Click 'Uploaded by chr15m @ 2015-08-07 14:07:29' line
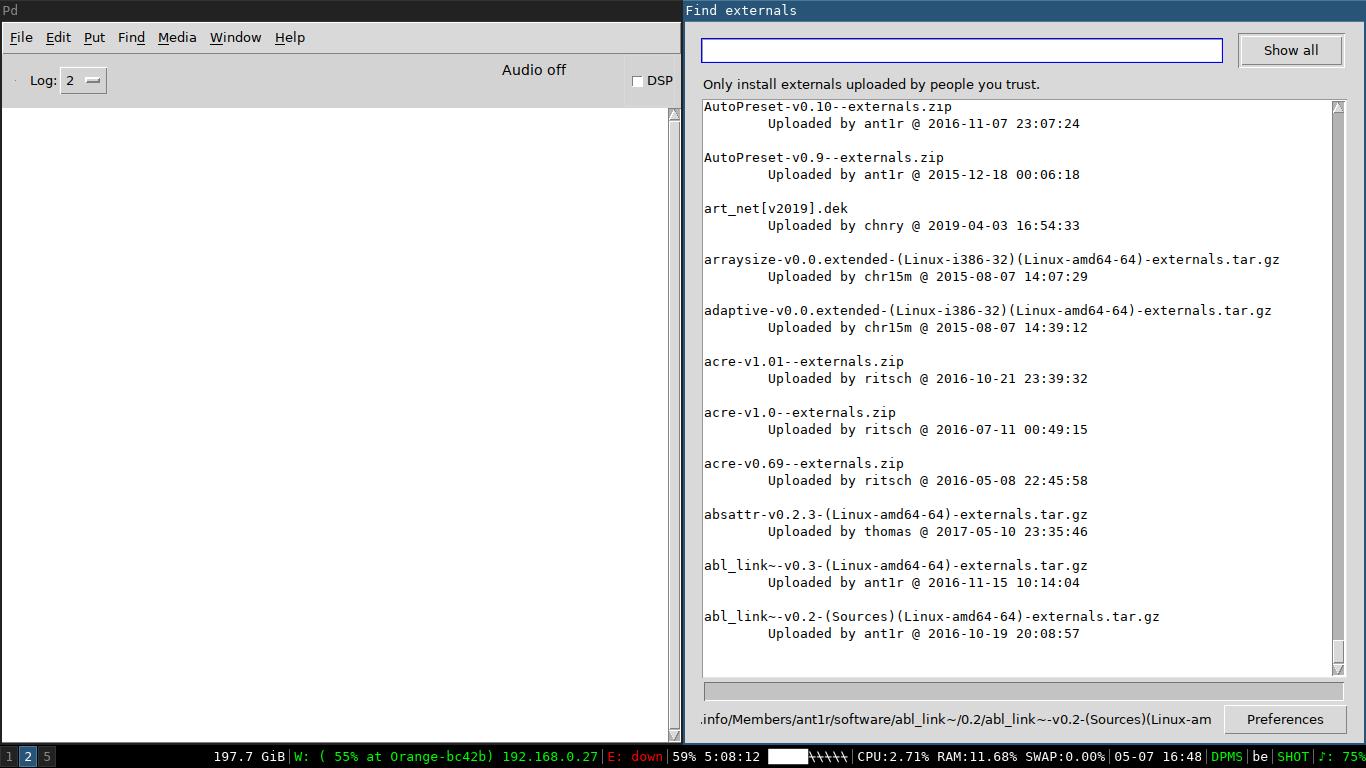1366x768 pixels. (928, 277)
